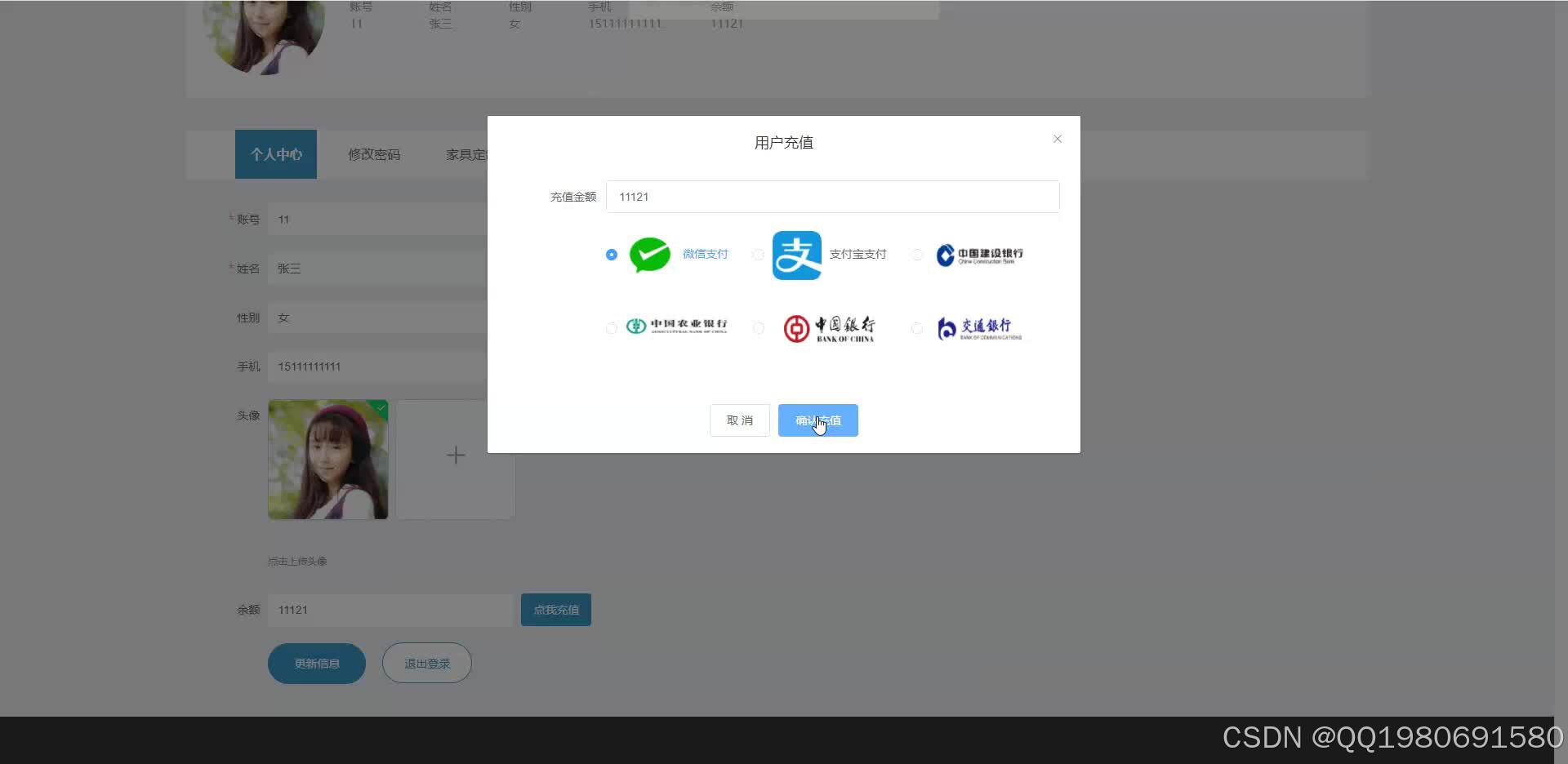Close the 用户充值 recharge dialog

(x=1057, y=139)
